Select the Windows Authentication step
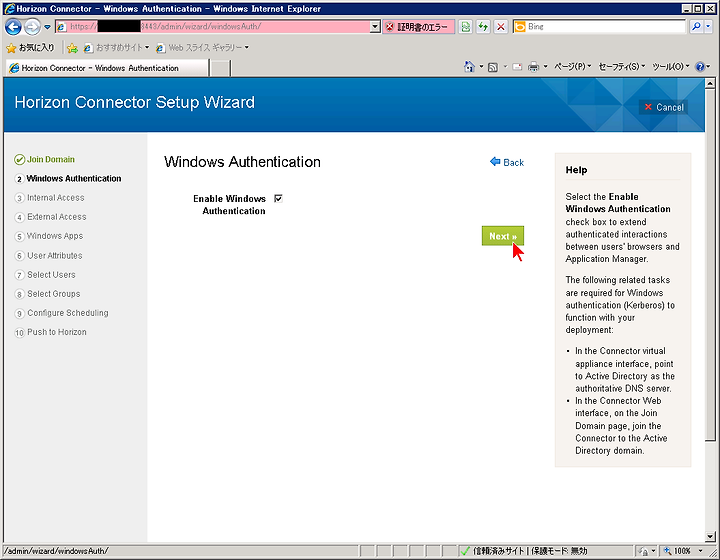 tap(68, 179)
